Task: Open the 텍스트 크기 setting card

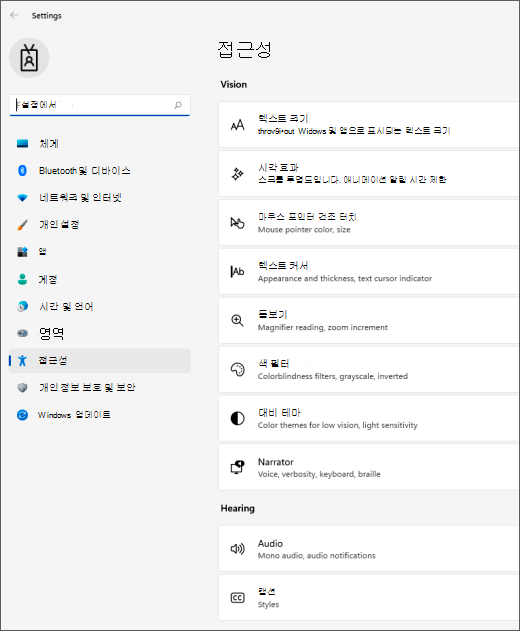Action: (x=369, y=125)
